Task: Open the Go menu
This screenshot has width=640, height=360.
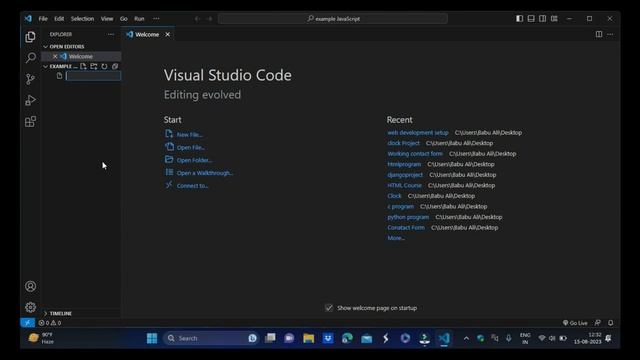Action: click(124, 19)
